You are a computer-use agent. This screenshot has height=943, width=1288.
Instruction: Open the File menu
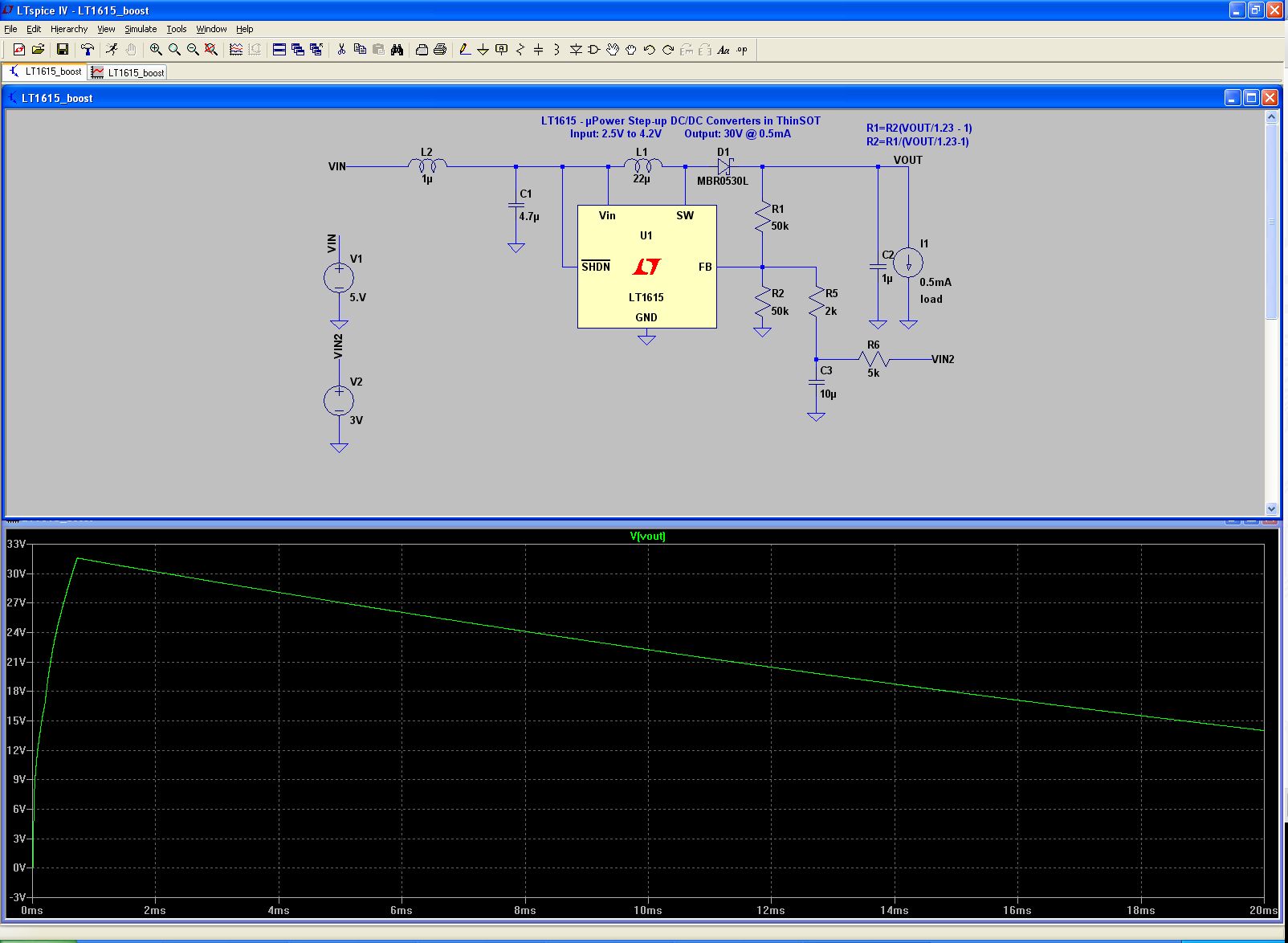pos(10,29)
